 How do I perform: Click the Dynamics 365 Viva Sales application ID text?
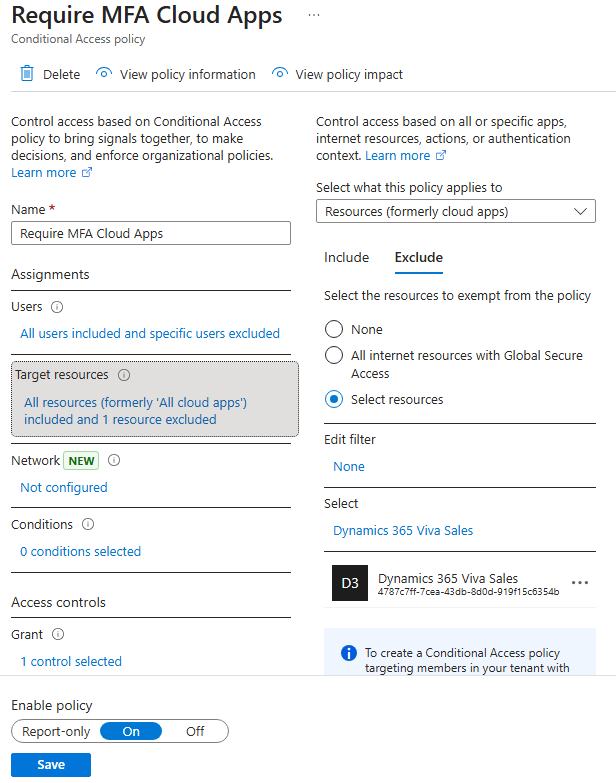468,592
